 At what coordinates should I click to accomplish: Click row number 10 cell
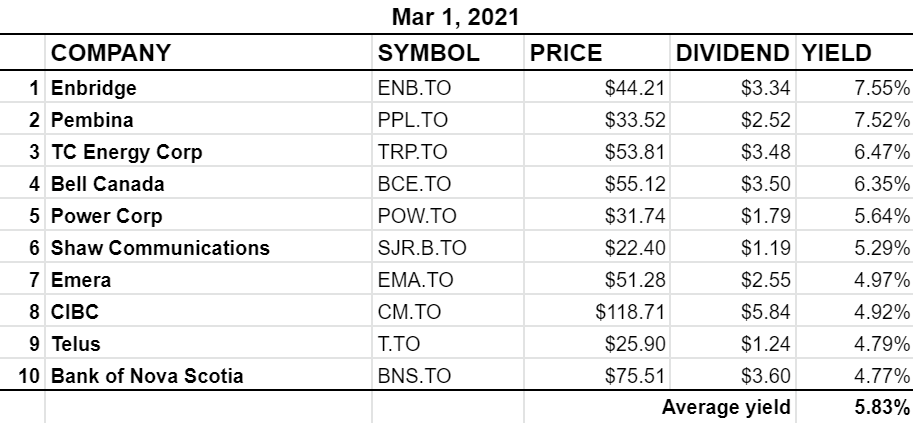coord(22,375)
